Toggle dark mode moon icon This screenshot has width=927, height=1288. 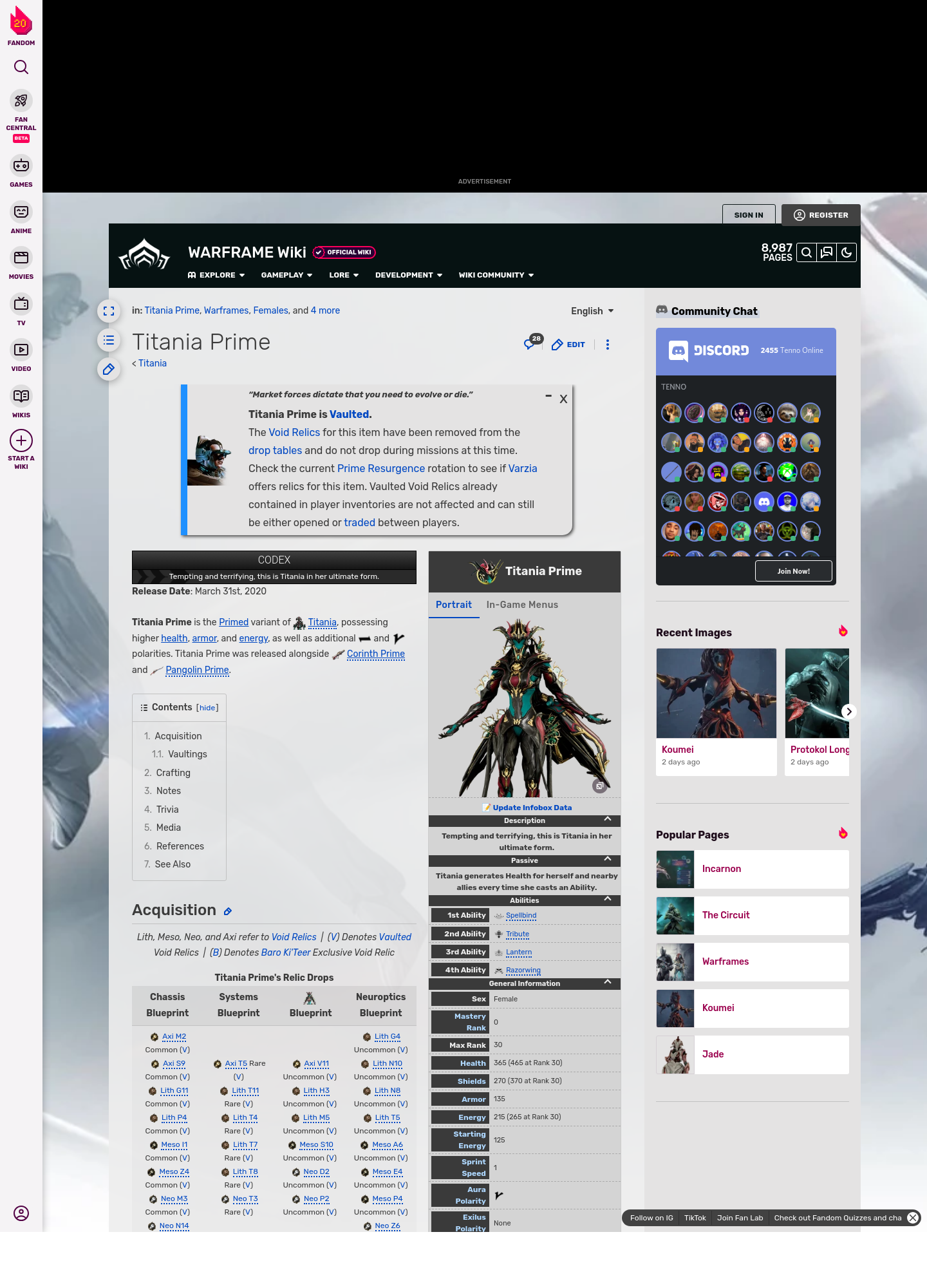tap(847, 252)
